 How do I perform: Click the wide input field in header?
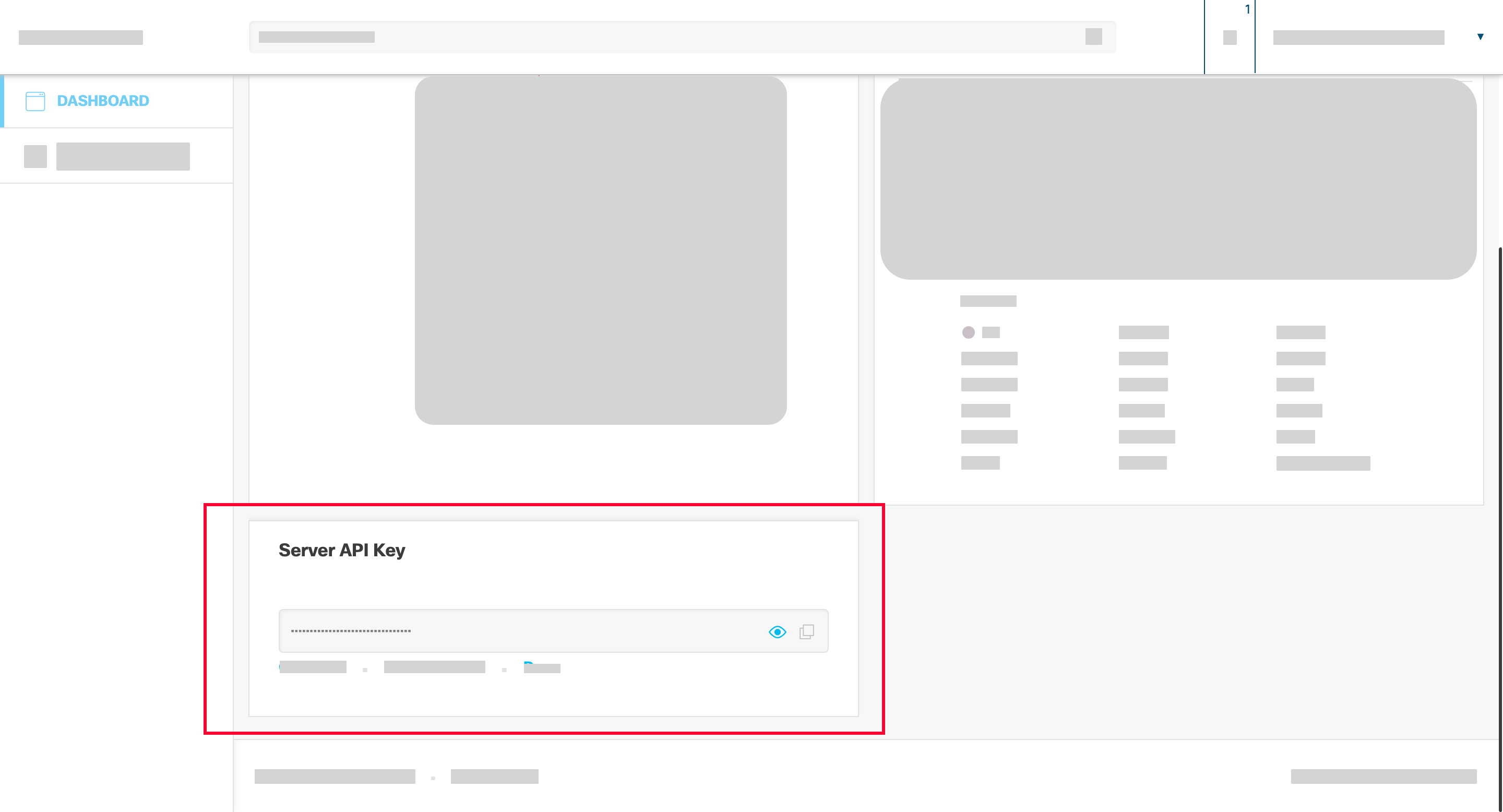(x=682, y=37)
